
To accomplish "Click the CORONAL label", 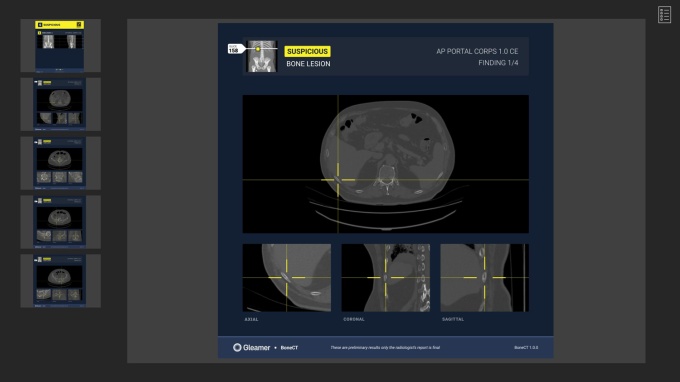I will coord(354,320).
